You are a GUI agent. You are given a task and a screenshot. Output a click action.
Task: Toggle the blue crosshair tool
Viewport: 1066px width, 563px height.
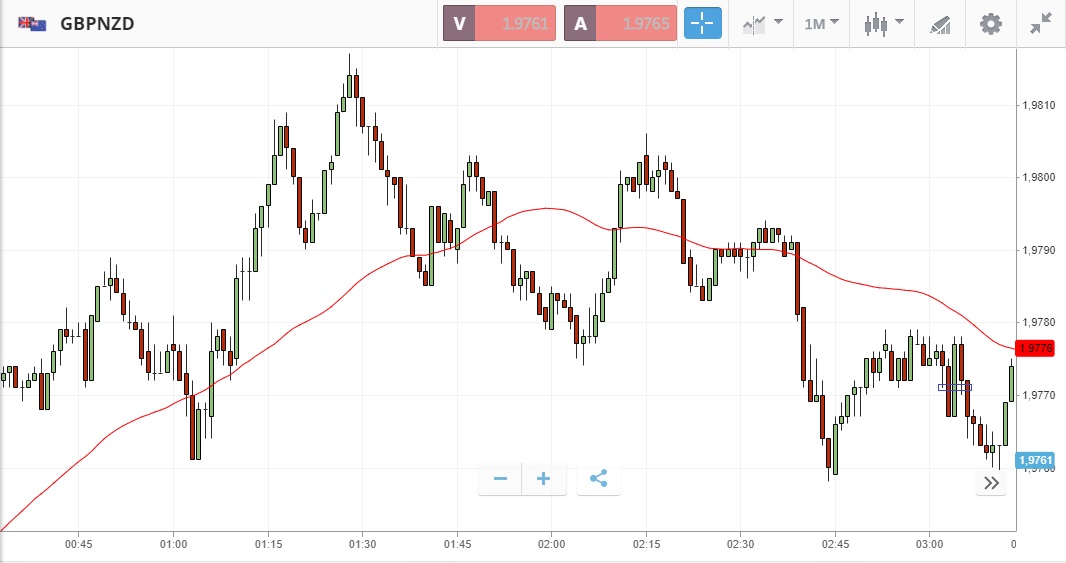click(702, 23)
